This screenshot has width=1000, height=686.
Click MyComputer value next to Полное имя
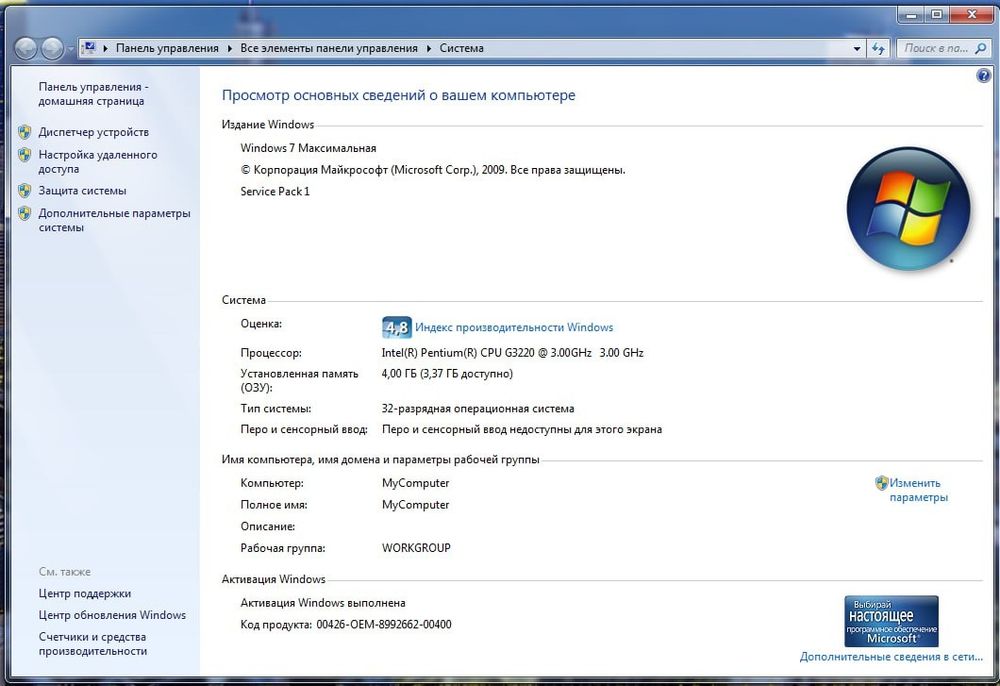coord(416,505)
